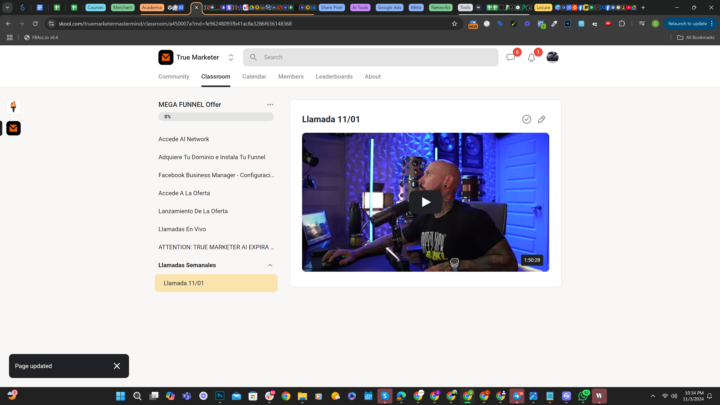Select the highlighted Llamada 11/01 lesson row

tap(216, 283)
